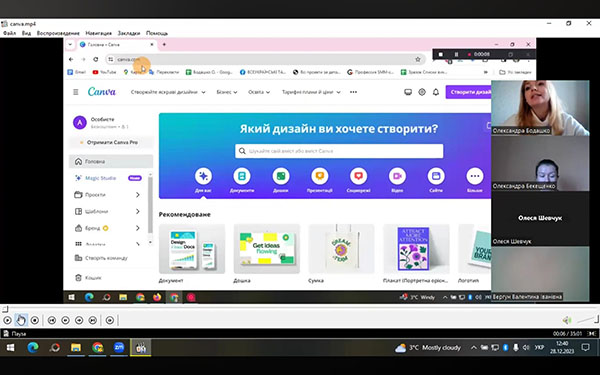Open the Navigation menu of media player

[98, 33]
